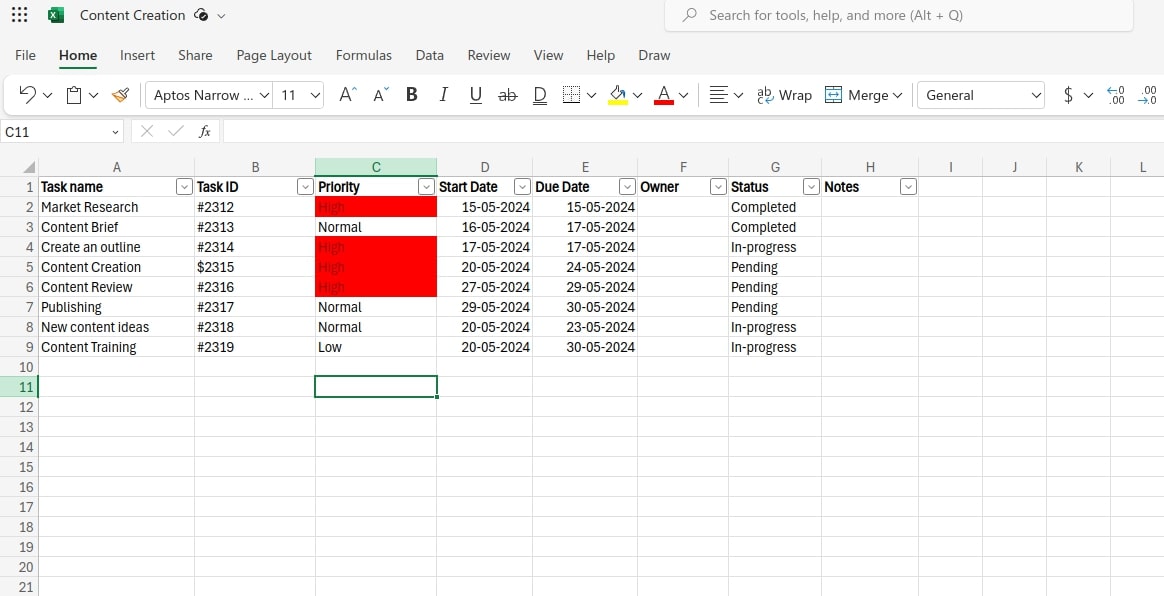The width and height of the screenshot is (1164, 596).
Task: Switch to the Page Layout tab
Action: (x=274, y=55)
